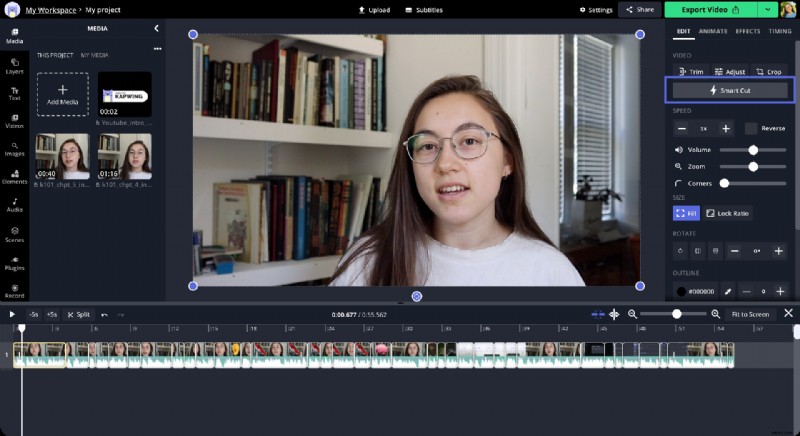Viewport: 800px width, 436px height.
Task: Increase speed with plus button
Action: [x=726, y=129]
